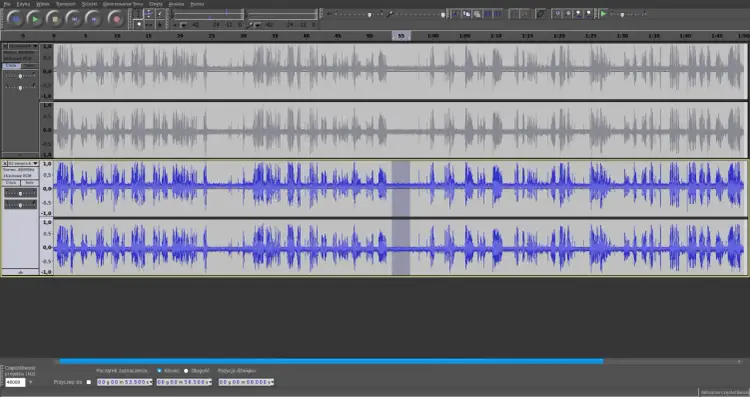Image resolution: width=750 pixels, height=397 pixels.
Task: Click the Undo icon
Action: (x=515, y=14)
